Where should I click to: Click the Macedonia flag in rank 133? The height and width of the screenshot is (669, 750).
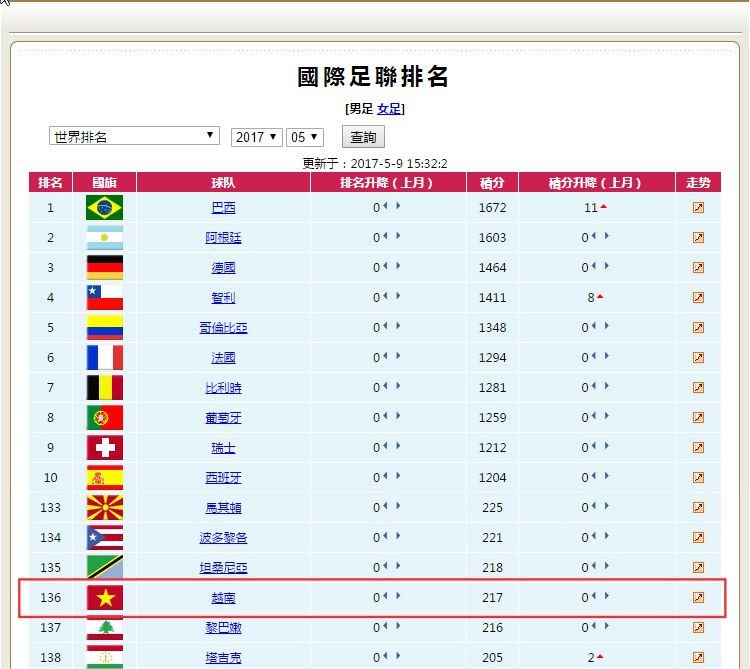point(104,507)
